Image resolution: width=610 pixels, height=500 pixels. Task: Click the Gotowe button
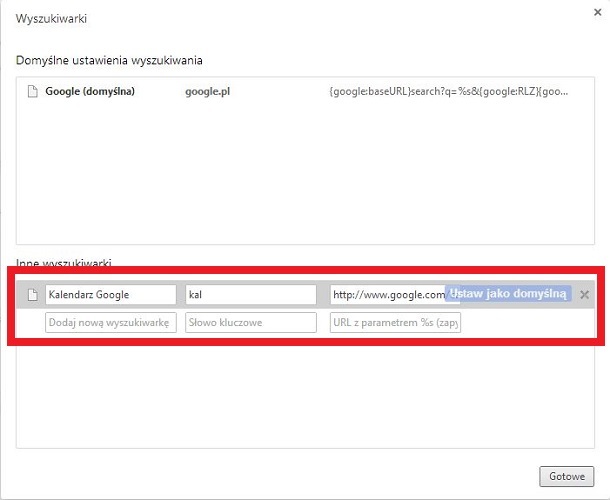[566, 476]
